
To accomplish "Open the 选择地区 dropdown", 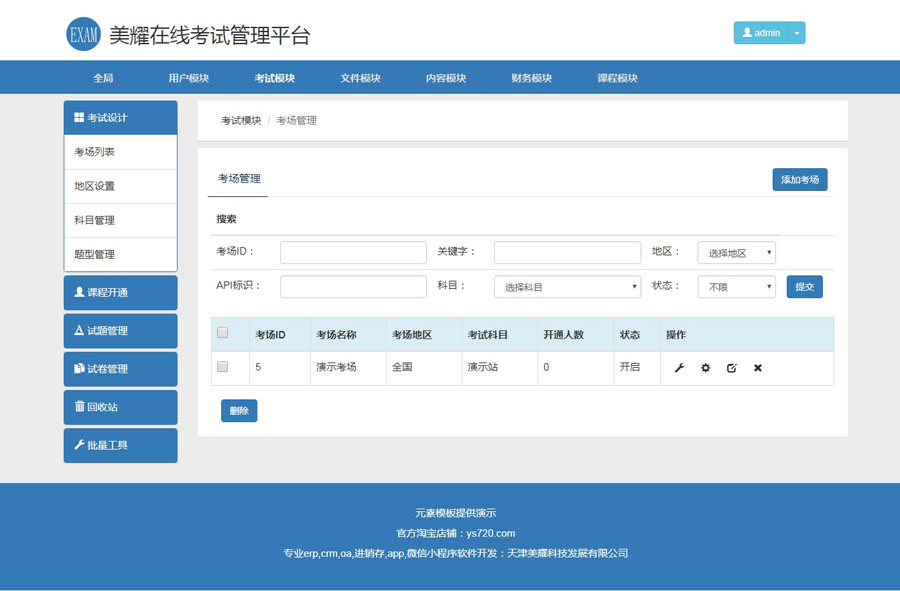I will point(736,252).
